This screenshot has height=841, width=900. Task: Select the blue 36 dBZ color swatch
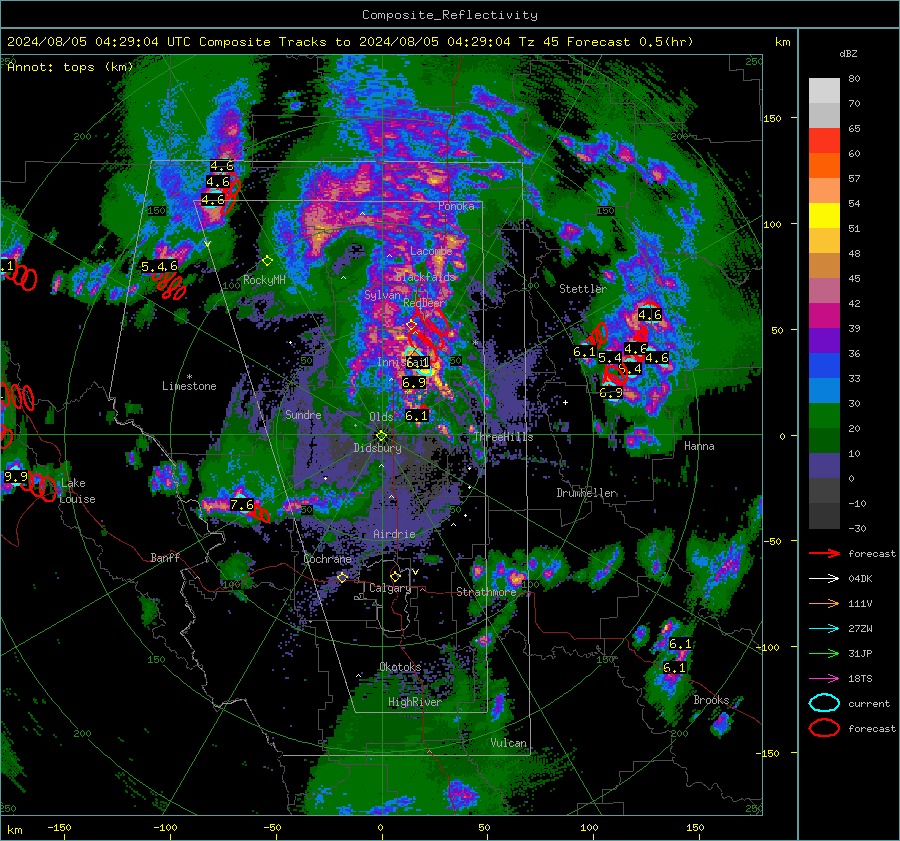(824, 365)
